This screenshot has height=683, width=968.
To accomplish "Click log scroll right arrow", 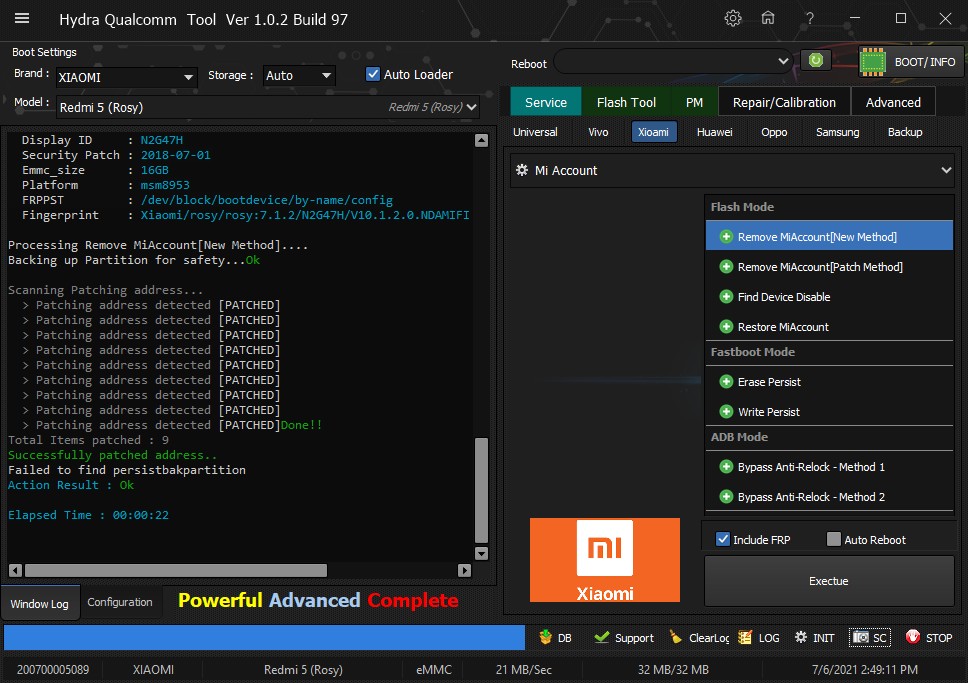I will (465, 570).
